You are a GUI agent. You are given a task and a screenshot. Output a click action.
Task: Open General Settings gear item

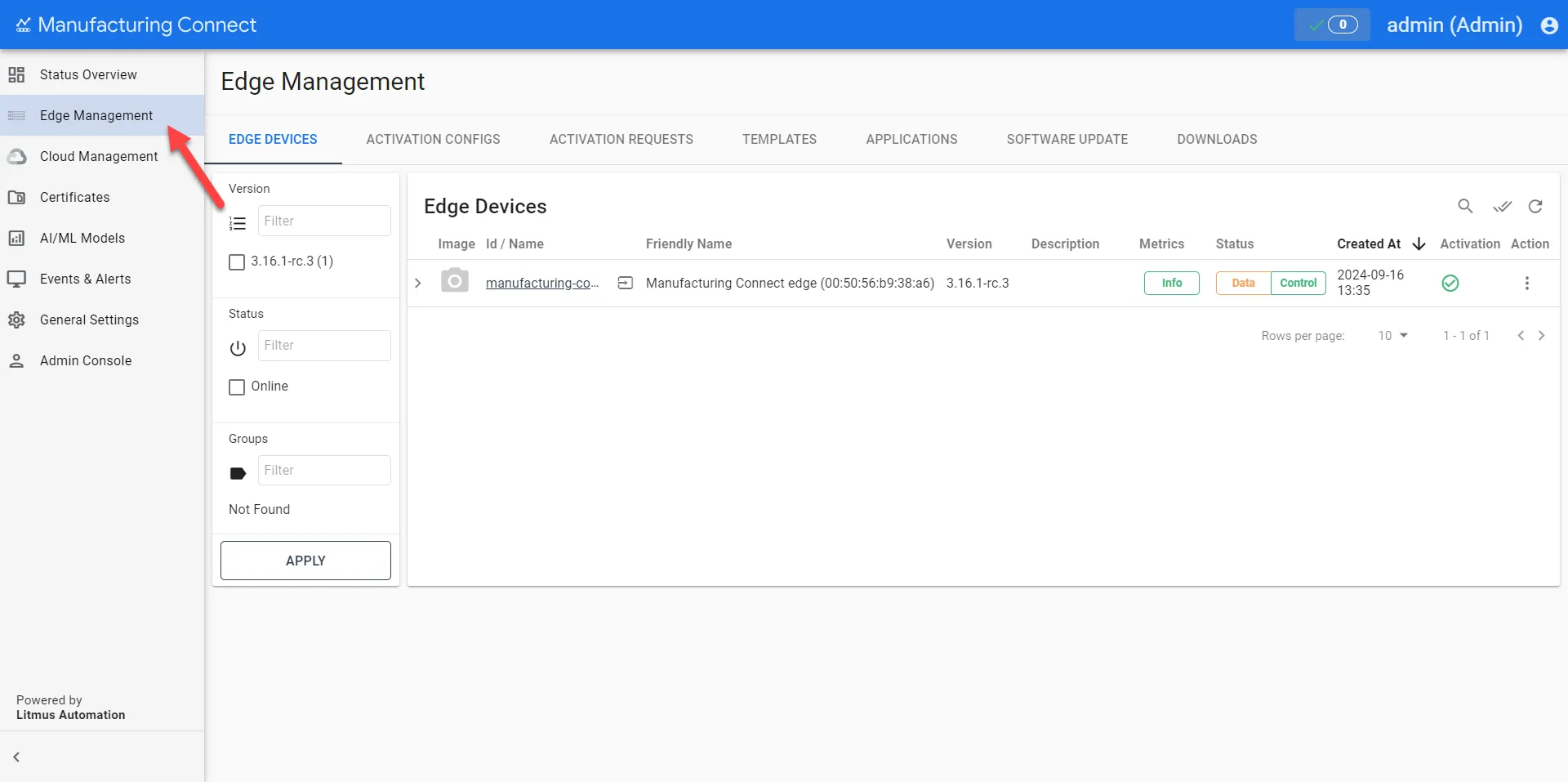[x=102, y=320]
